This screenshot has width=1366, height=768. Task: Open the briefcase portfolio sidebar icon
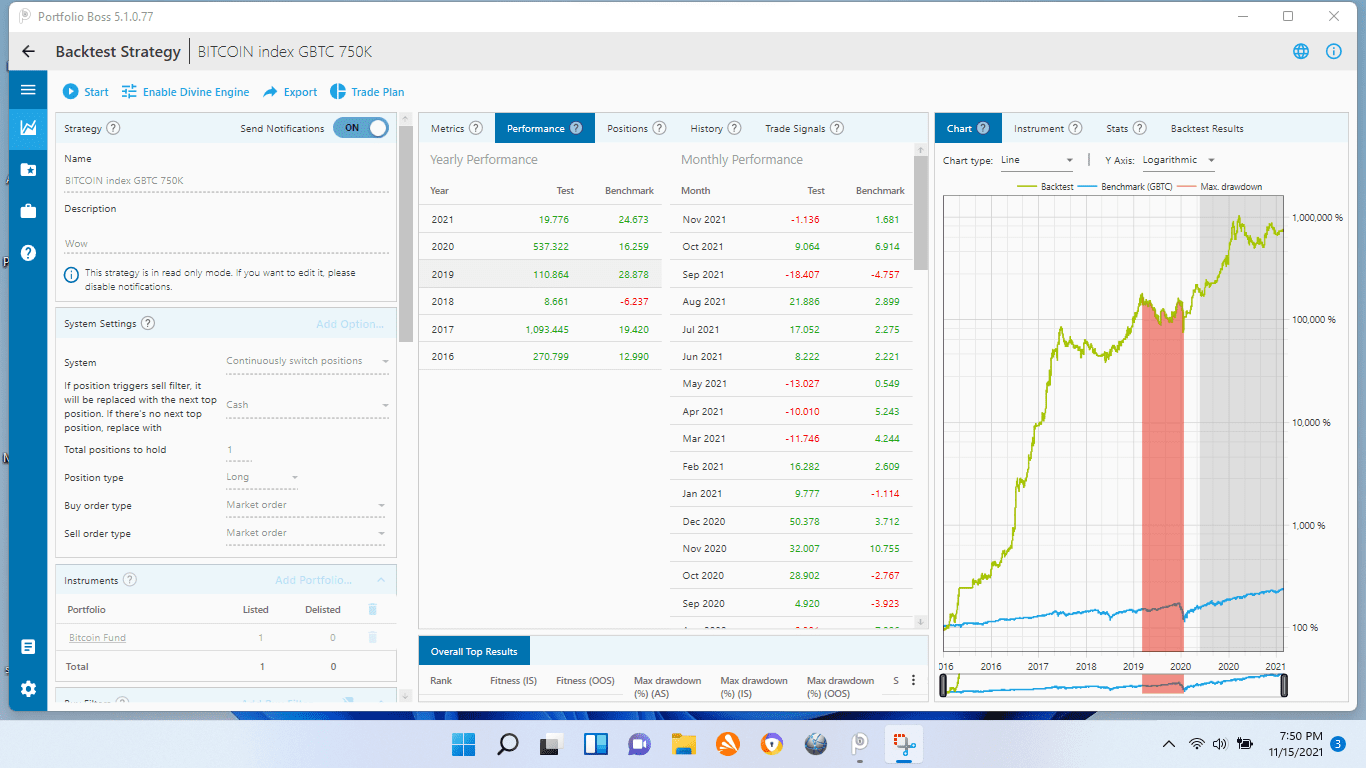(x=28, y=211)
